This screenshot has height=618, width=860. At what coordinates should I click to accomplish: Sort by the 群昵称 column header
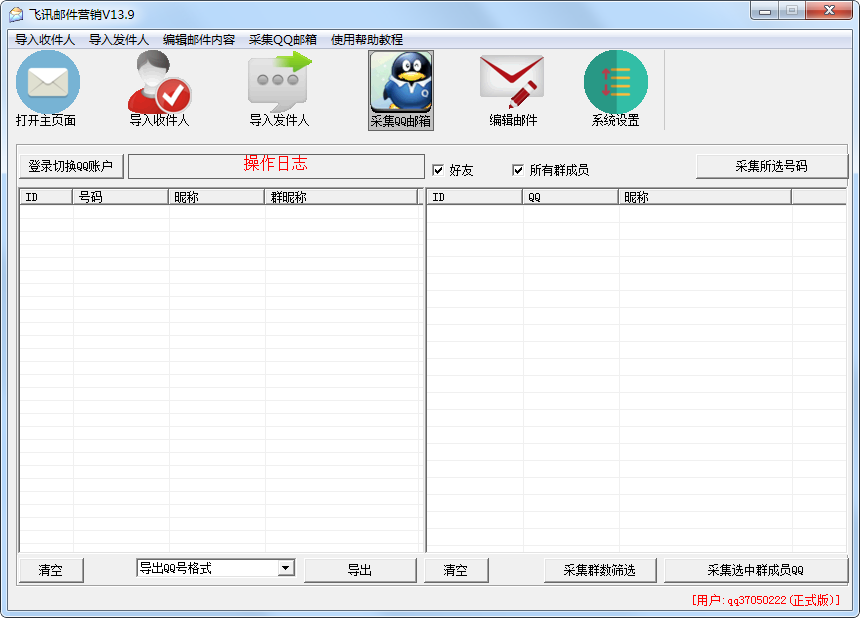tap(340, 197)
